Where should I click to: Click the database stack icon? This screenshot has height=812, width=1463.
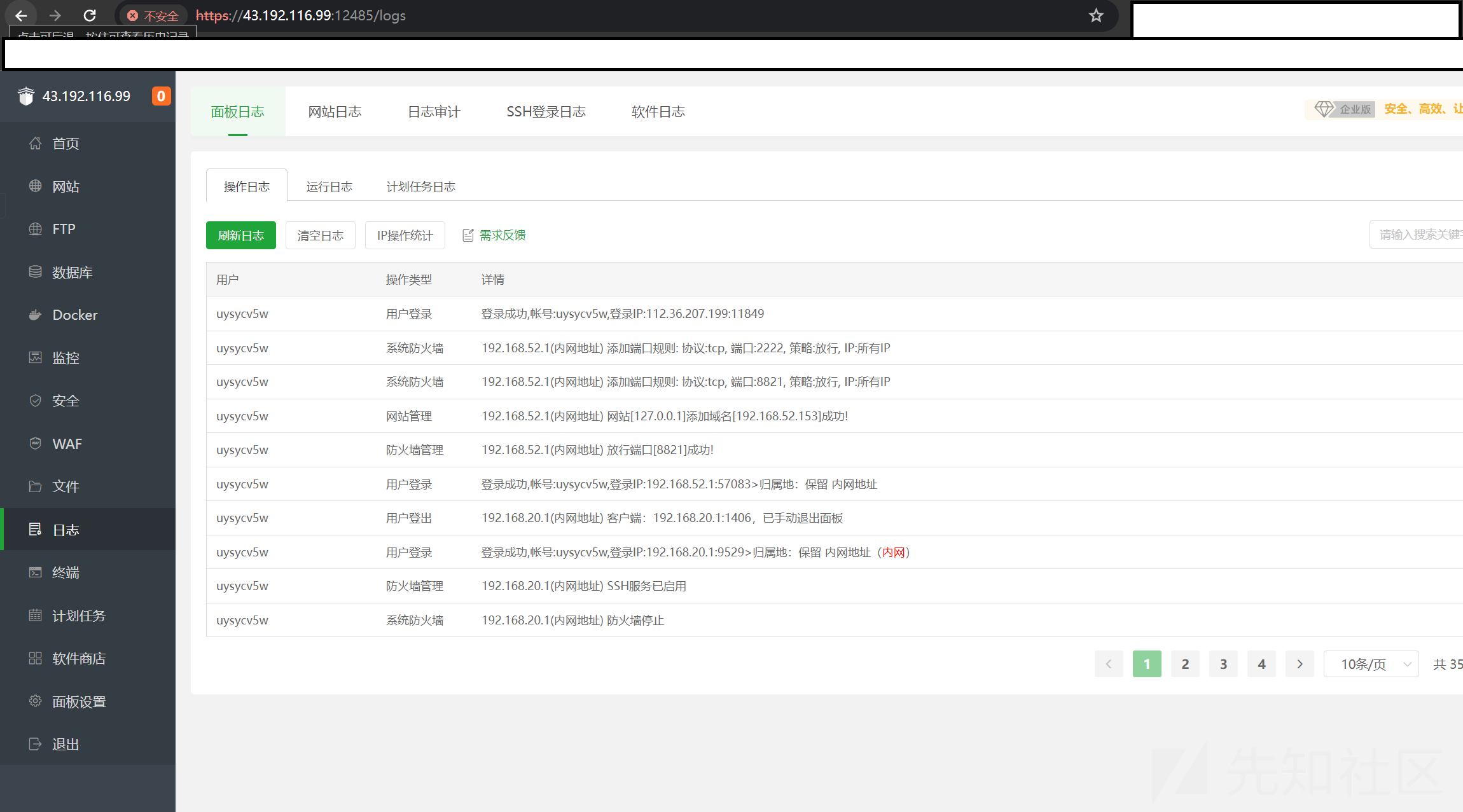tap(36, 272)
